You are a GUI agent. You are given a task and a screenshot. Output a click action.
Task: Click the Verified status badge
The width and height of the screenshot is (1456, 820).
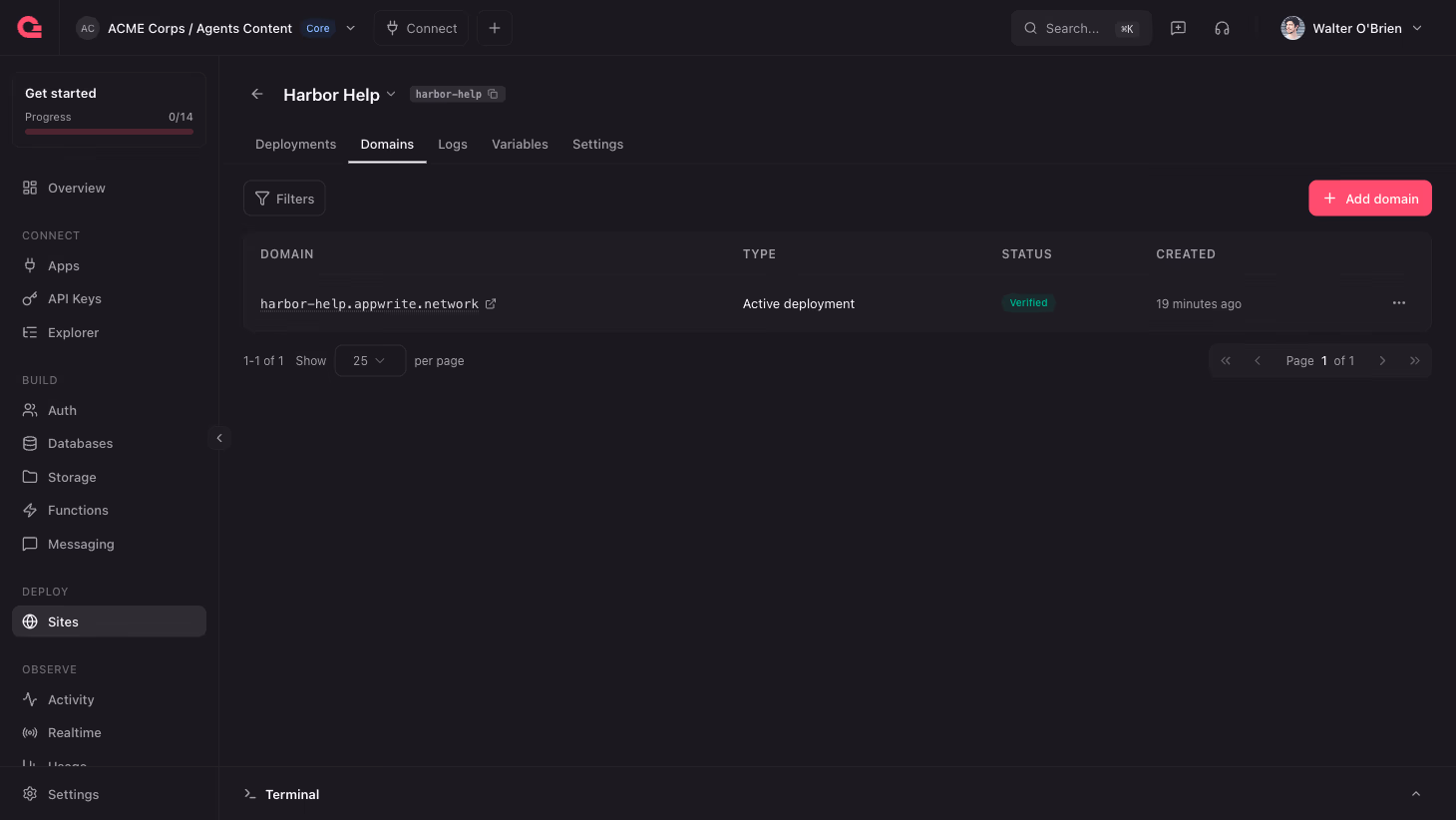1028,303
